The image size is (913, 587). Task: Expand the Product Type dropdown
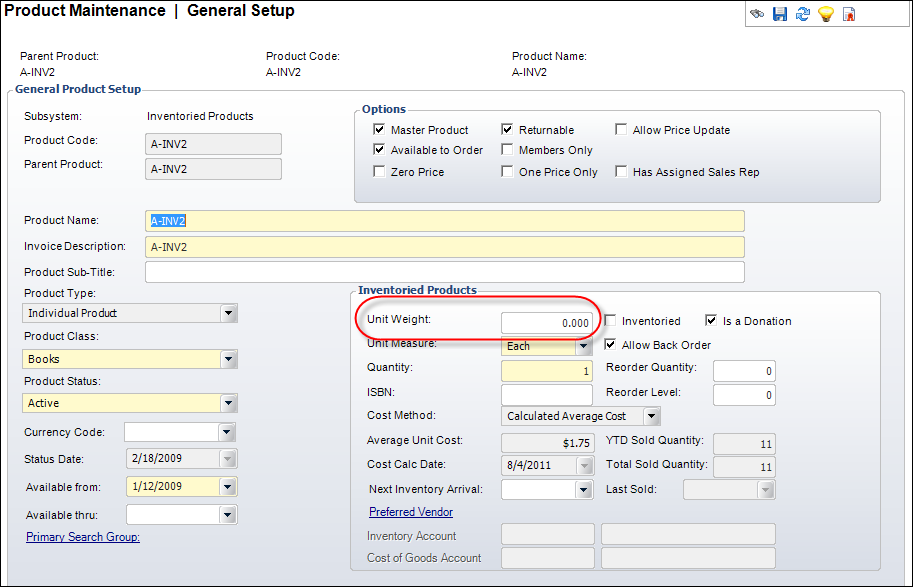pyautogui.click(x=229, y=314)
